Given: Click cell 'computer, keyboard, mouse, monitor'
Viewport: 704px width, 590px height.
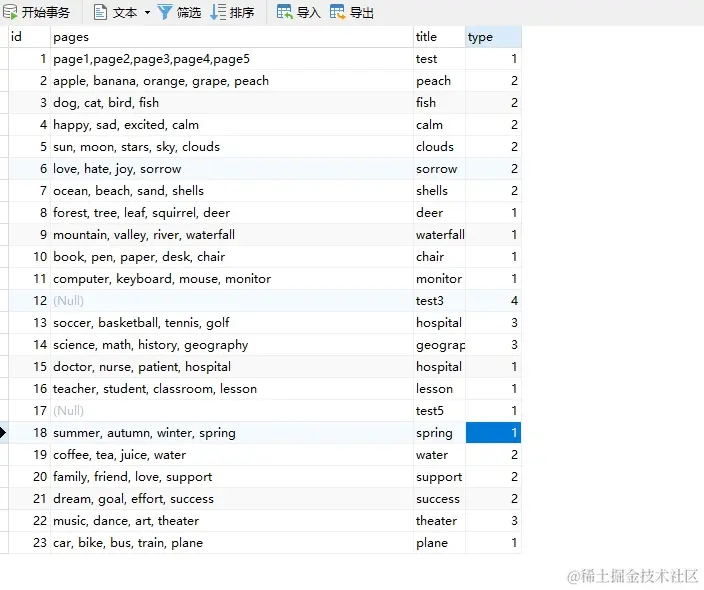Looking at the screenshot, I should pos(232,279).
